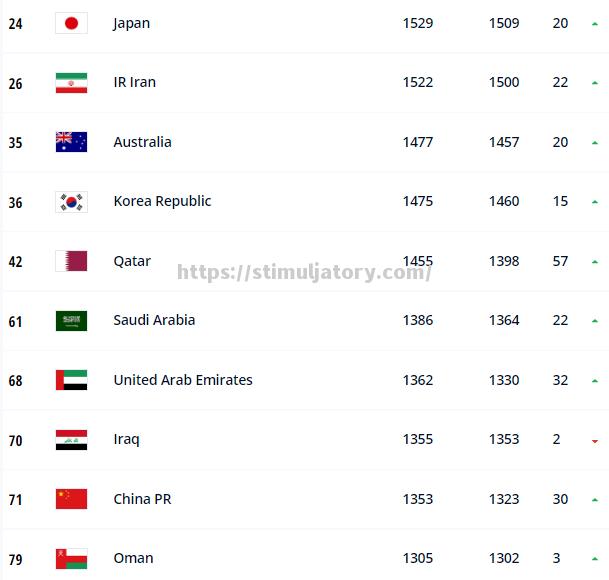Open the Saudi Arabia team link
The width and height of the screenshot is (609, 580).
coord(154,320)
